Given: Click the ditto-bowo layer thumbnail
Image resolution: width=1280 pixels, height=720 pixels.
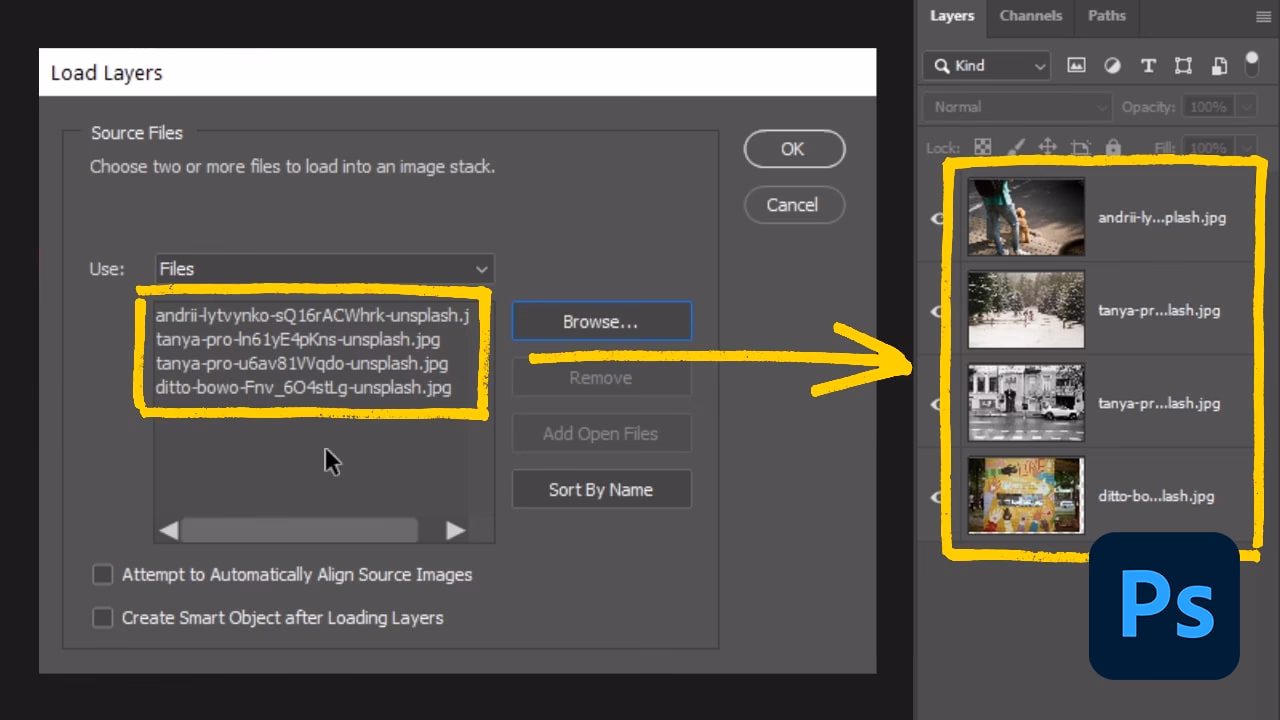Looking at the screenshot, I should [1025, 495].
